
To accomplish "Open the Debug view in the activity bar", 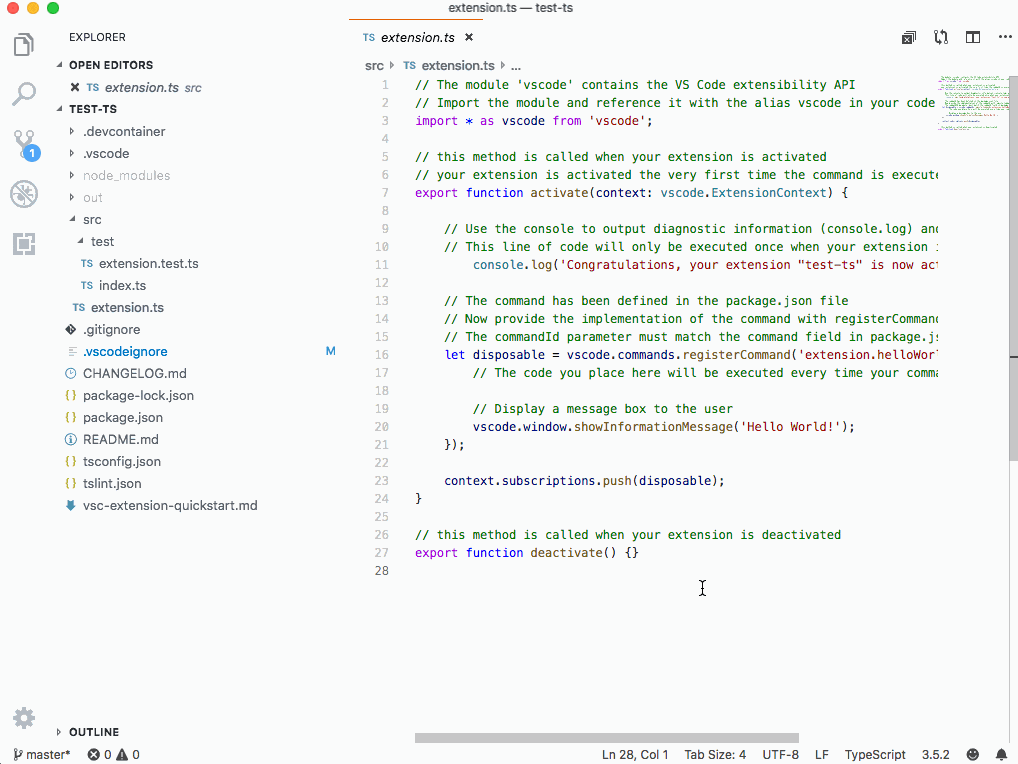I will tap(23, 194).
